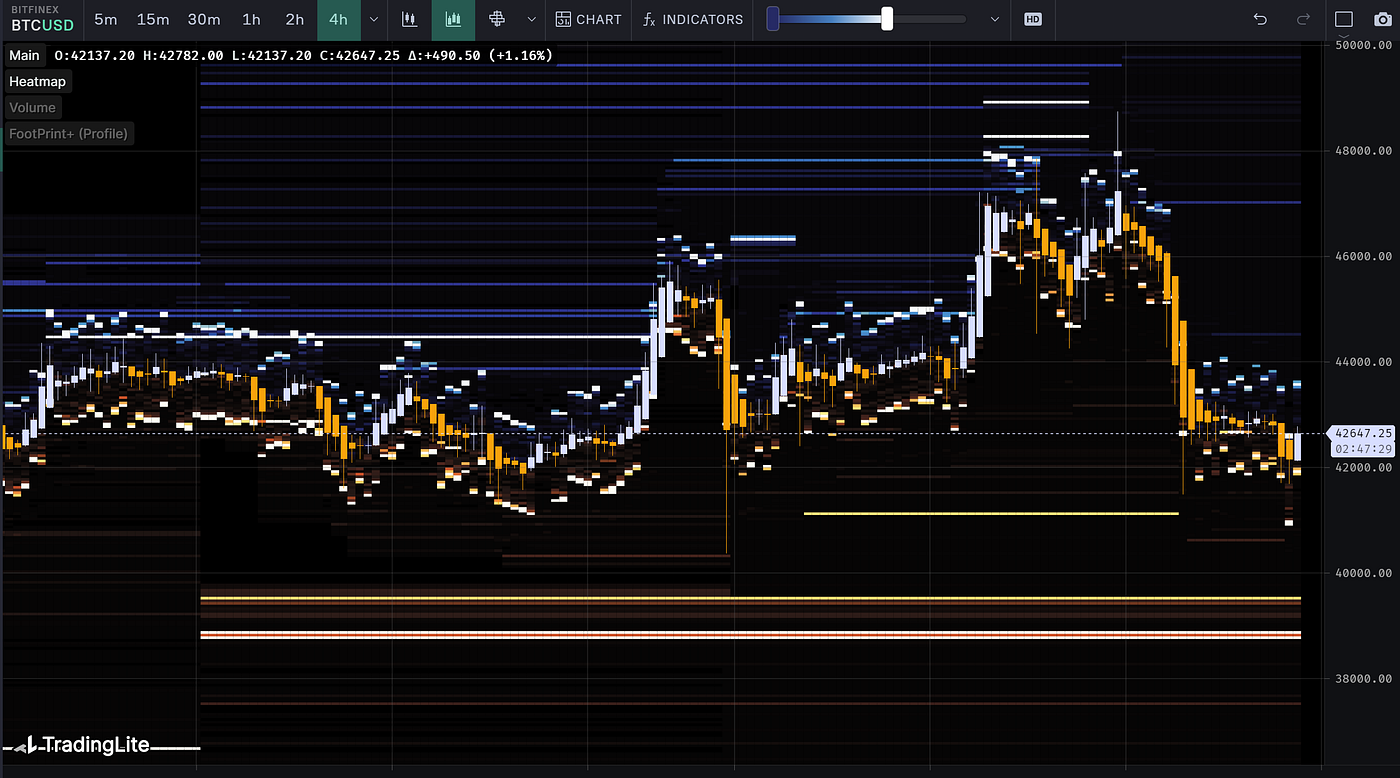Viewport: 1400px width, 778px height.
Task: Click the 38000.00 price axis label
Action: (x=1364, y=678)
